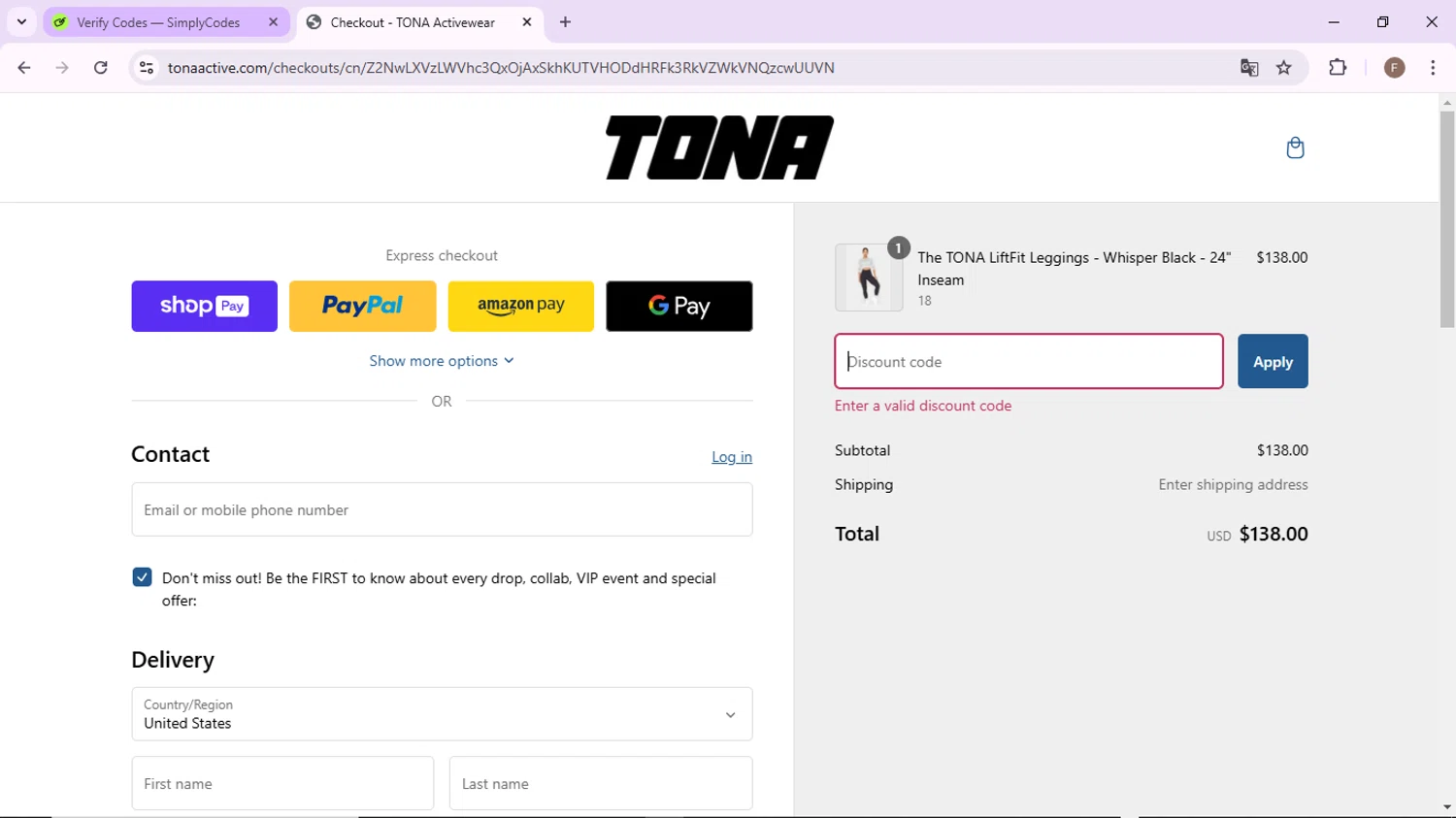Viewport: 1456px width, 818px height.
Task: Open the Chrome profile avatar
Action: tap(1394, 68)
